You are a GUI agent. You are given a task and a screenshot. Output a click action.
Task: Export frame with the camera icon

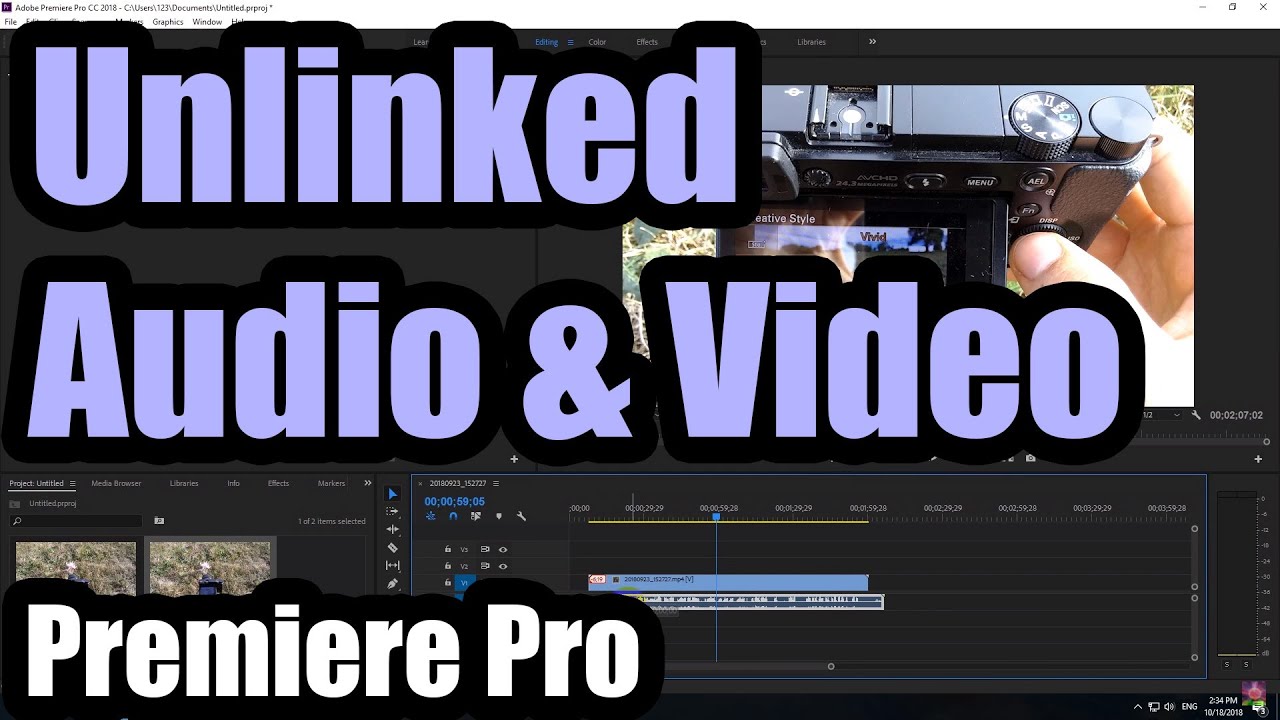click(1030, 458)
